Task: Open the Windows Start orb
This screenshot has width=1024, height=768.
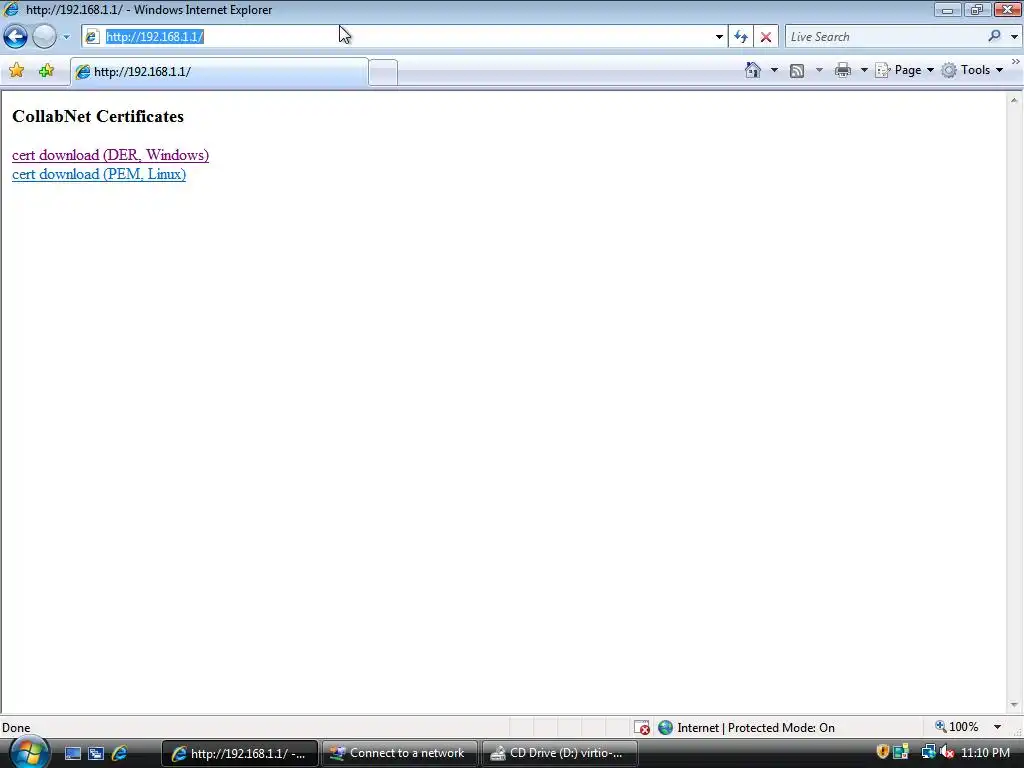Action: 29,752
